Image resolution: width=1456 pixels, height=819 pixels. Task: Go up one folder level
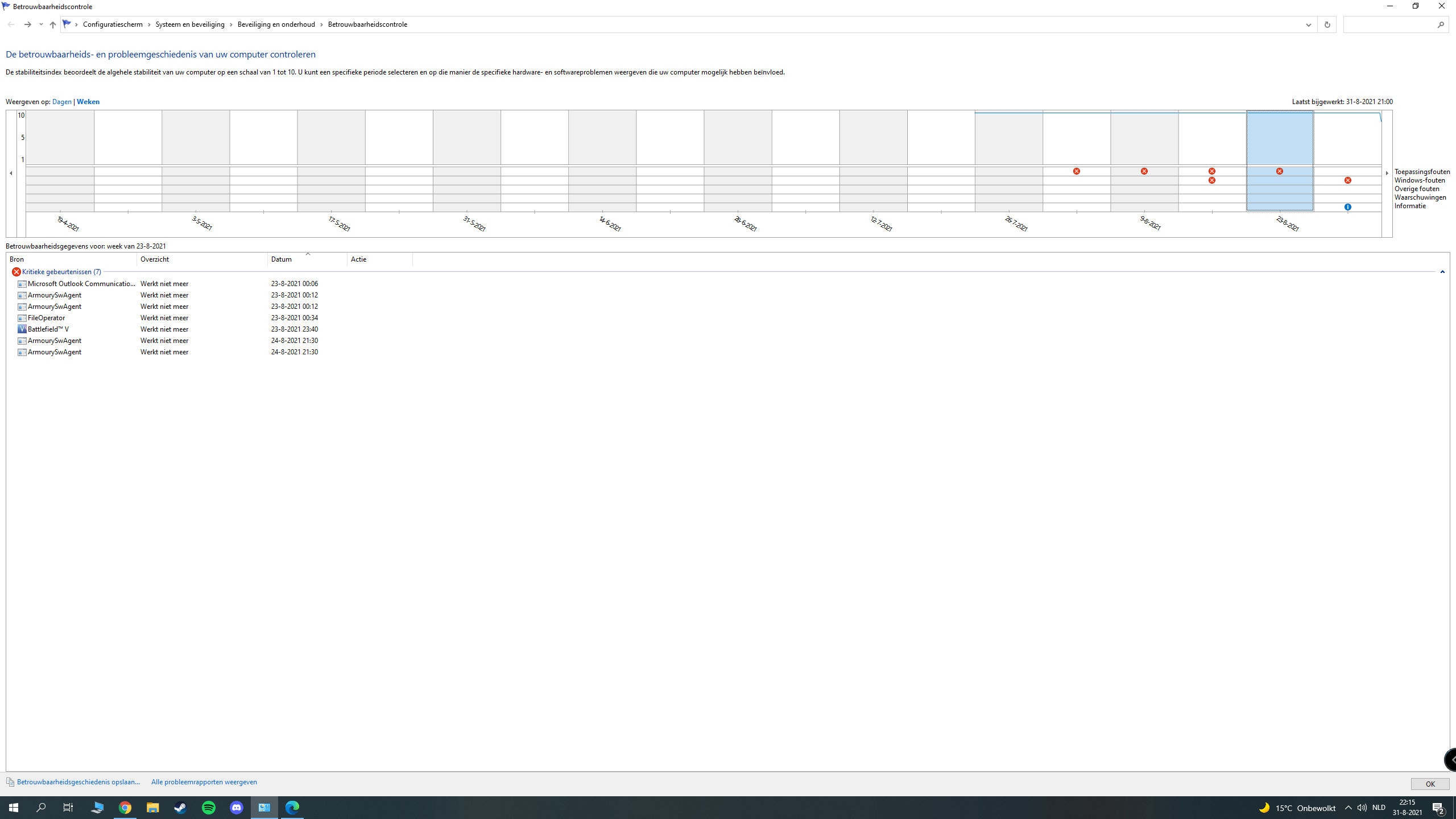(52, 24)
